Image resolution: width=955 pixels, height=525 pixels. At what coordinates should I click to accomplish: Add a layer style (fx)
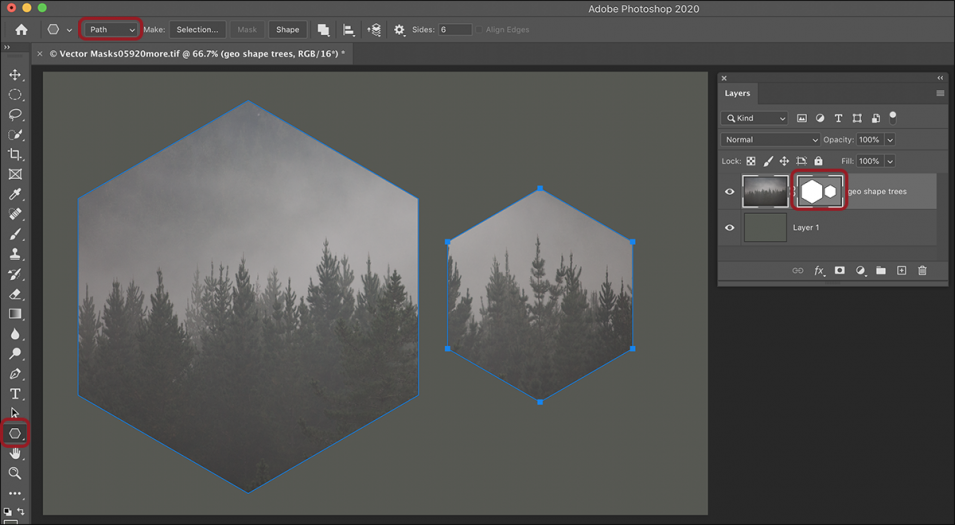point(819,270)
